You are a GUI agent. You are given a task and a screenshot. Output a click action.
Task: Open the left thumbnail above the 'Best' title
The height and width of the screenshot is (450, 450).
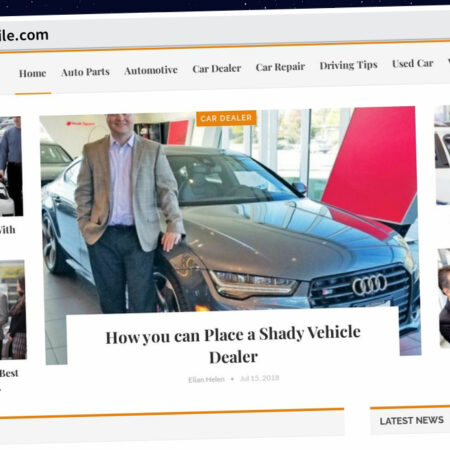click(x=13, y=310)
